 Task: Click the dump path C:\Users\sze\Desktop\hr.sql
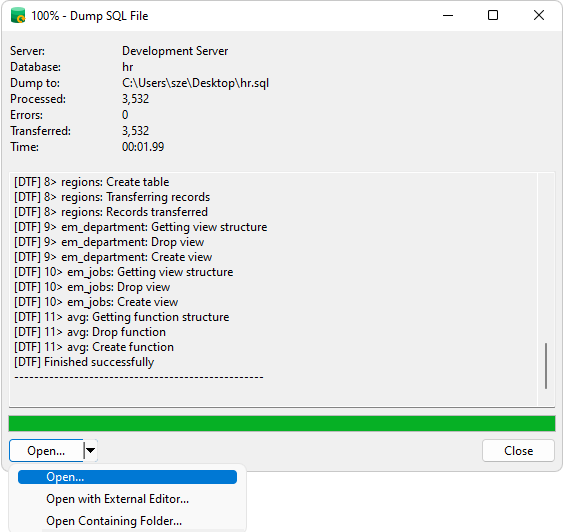pos(195,83)
